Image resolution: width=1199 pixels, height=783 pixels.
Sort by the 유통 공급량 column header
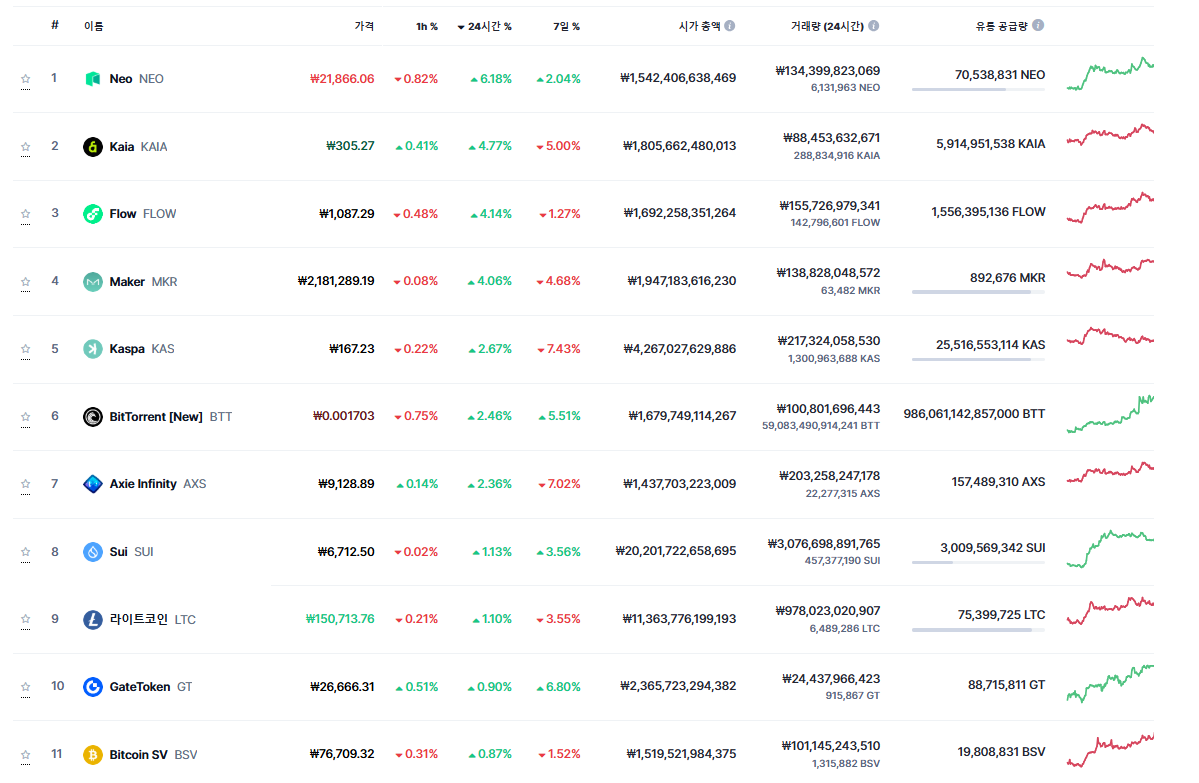1001,26
